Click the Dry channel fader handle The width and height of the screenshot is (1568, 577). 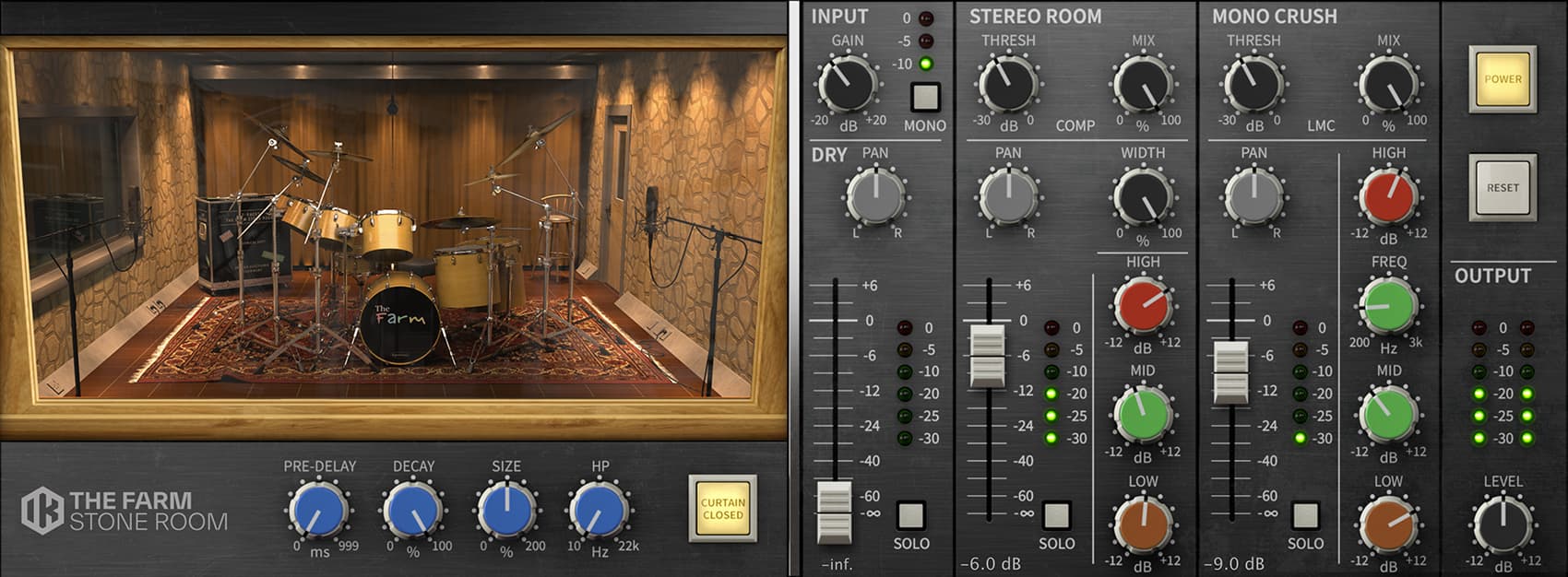836,512
